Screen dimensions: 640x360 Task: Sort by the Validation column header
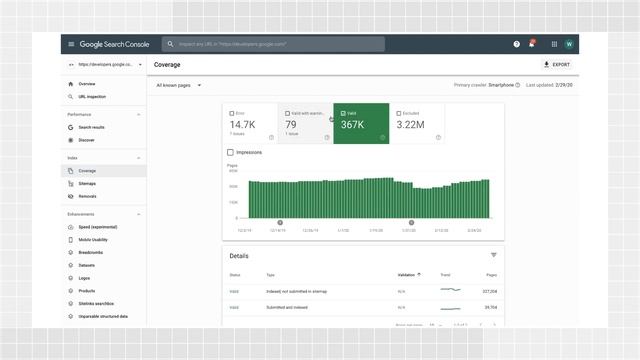point(409,275)
